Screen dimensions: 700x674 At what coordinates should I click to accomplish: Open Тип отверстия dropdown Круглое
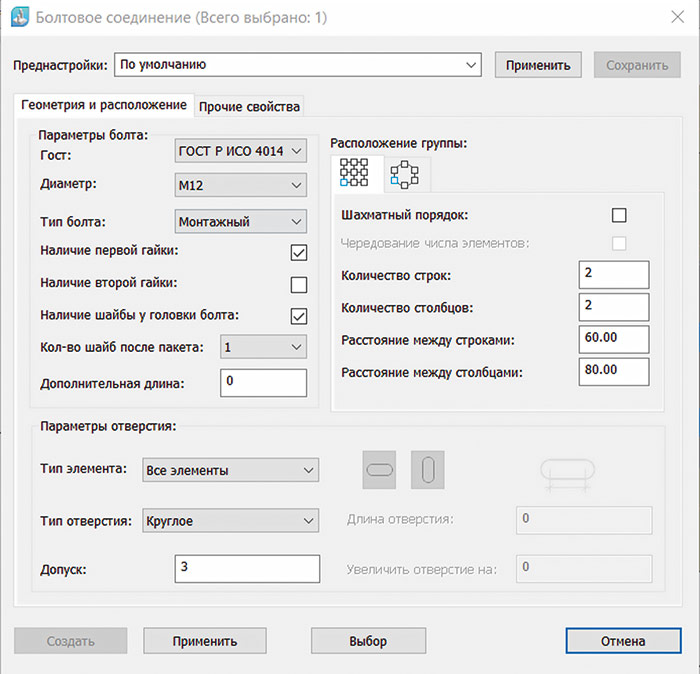[x=230, y=520]
